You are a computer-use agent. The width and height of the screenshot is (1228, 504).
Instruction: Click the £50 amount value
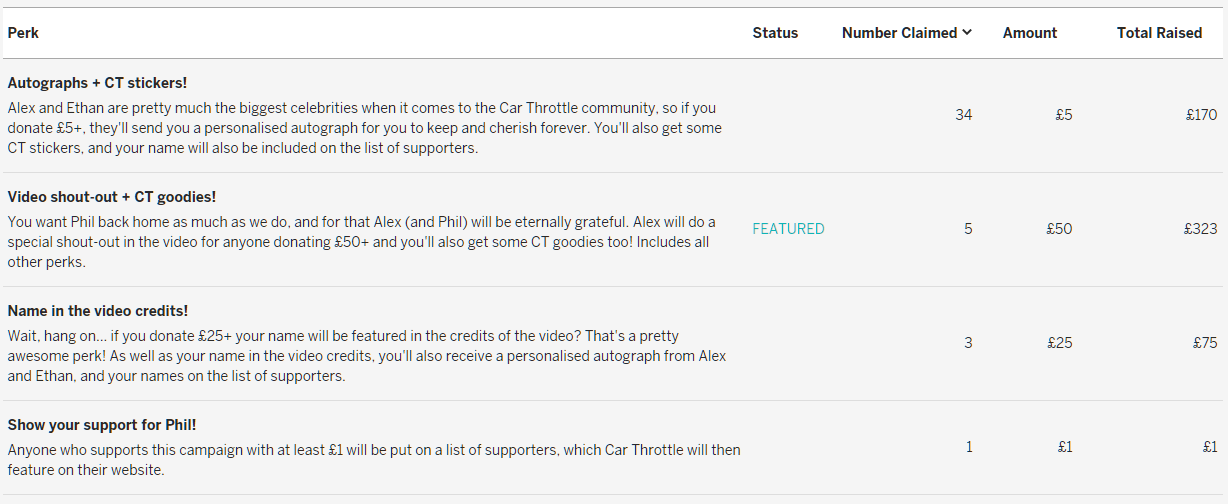point(1059,229)
